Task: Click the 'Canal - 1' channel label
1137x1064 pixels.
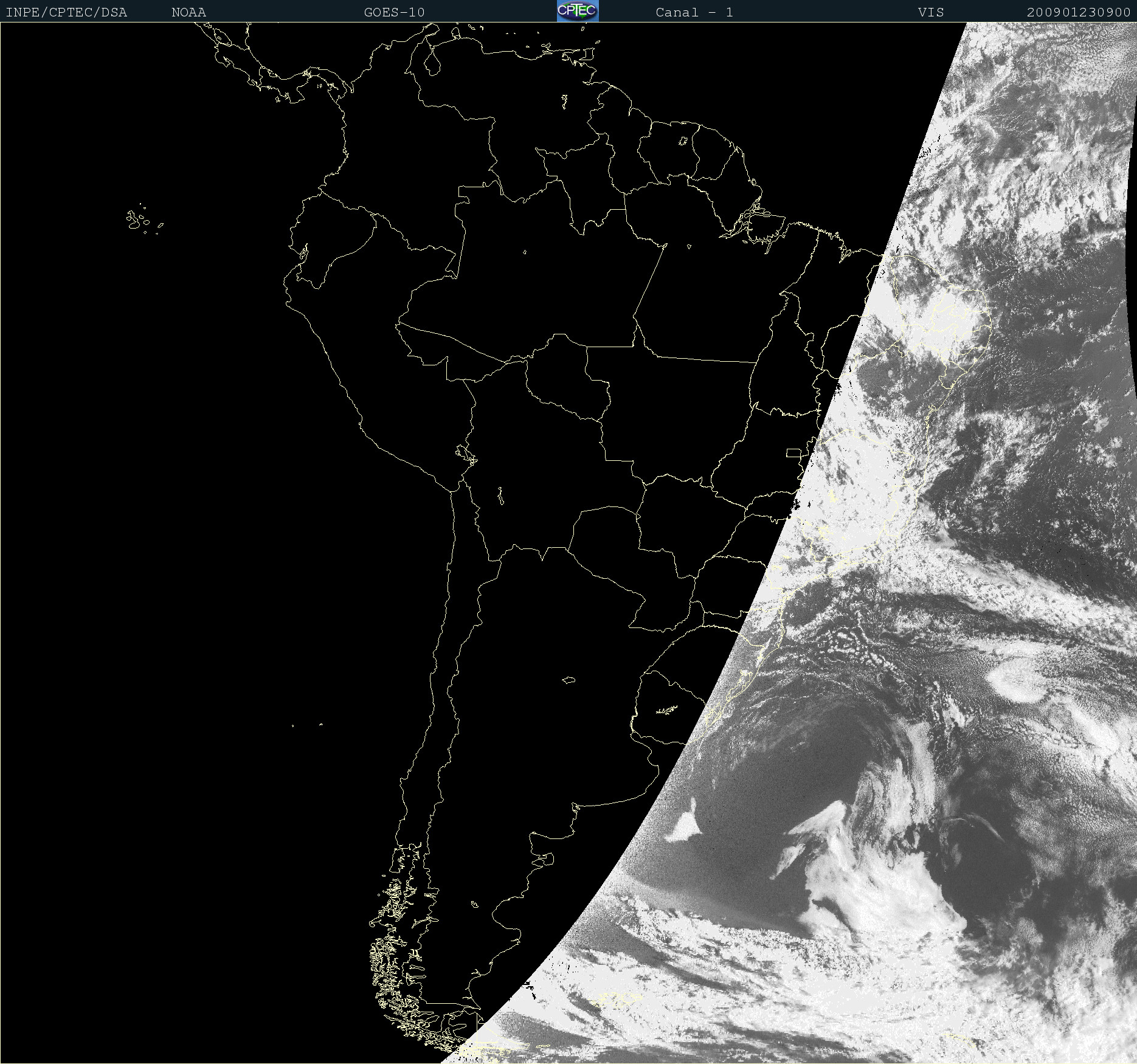Action: (x=694, y=12)
